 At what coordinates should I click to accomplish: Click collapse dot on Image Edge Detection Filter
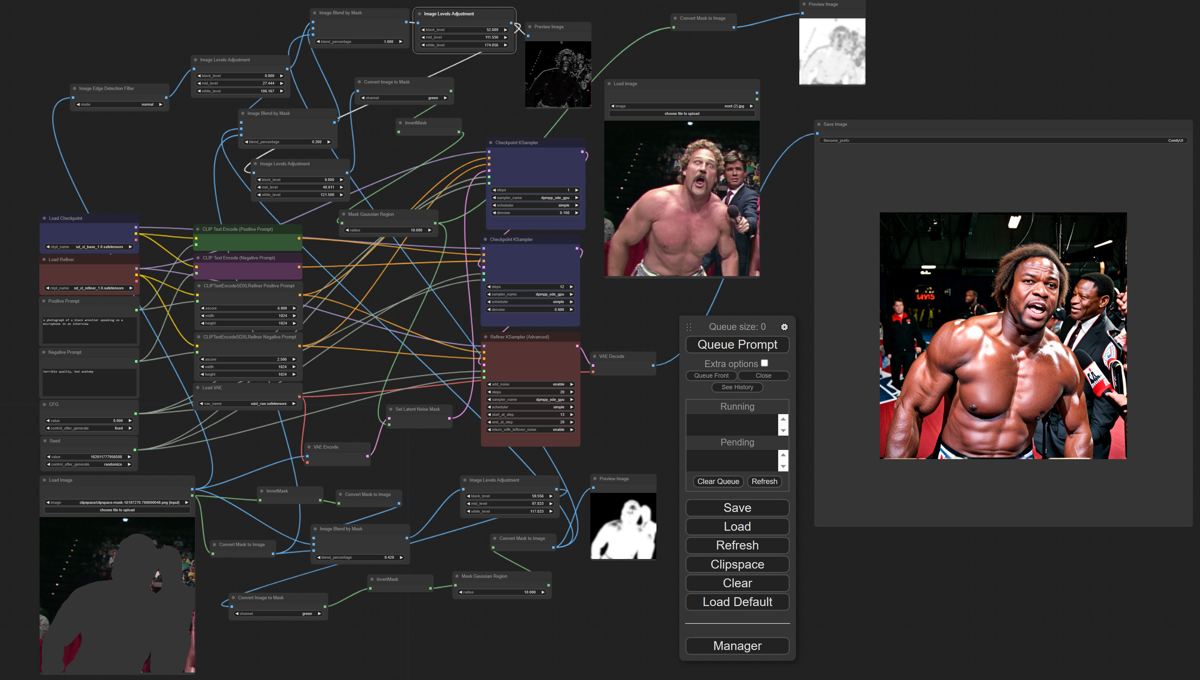74,88
